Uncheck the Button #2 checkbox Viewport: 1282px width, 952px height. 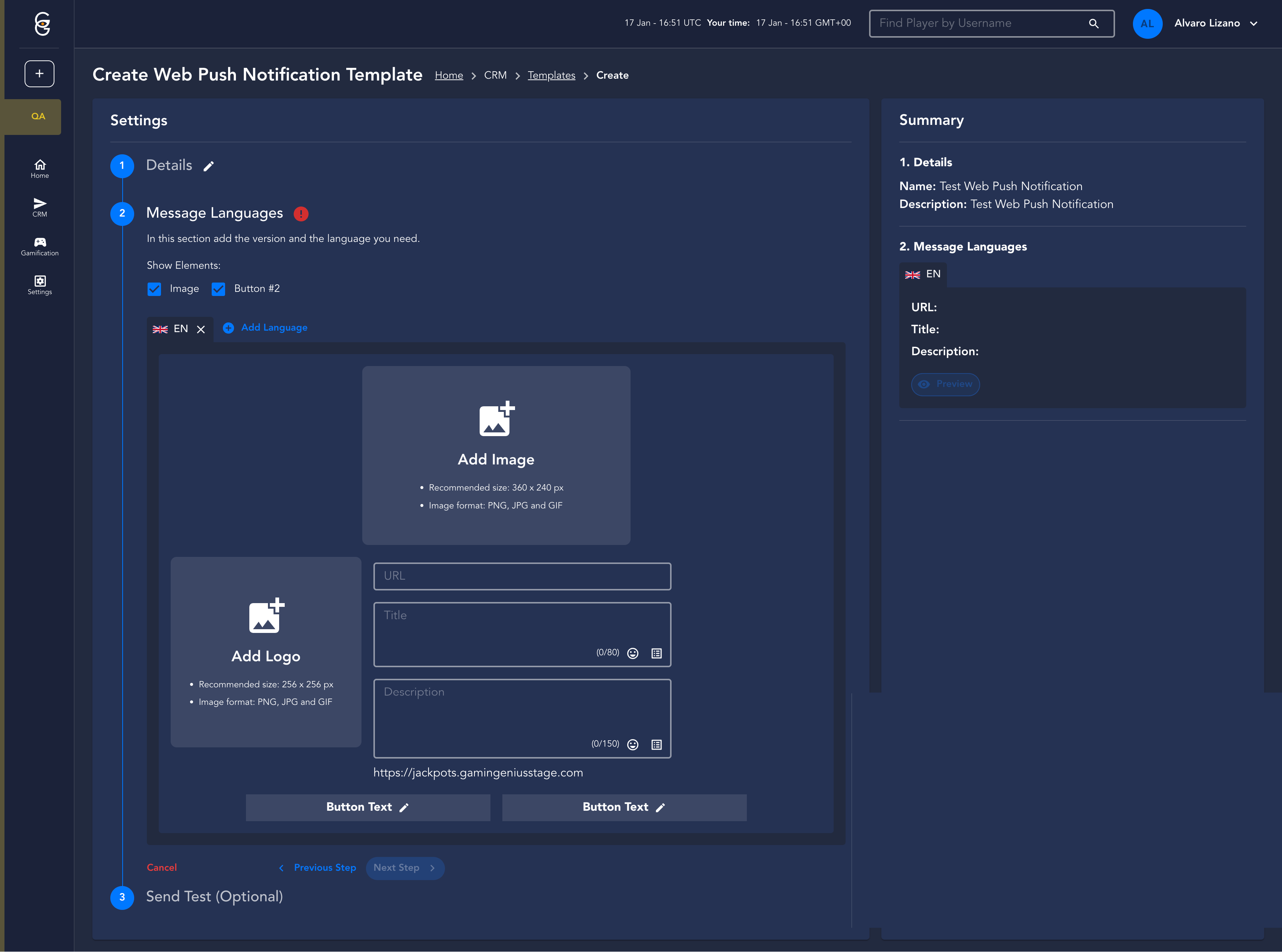(x=218, y=289)
